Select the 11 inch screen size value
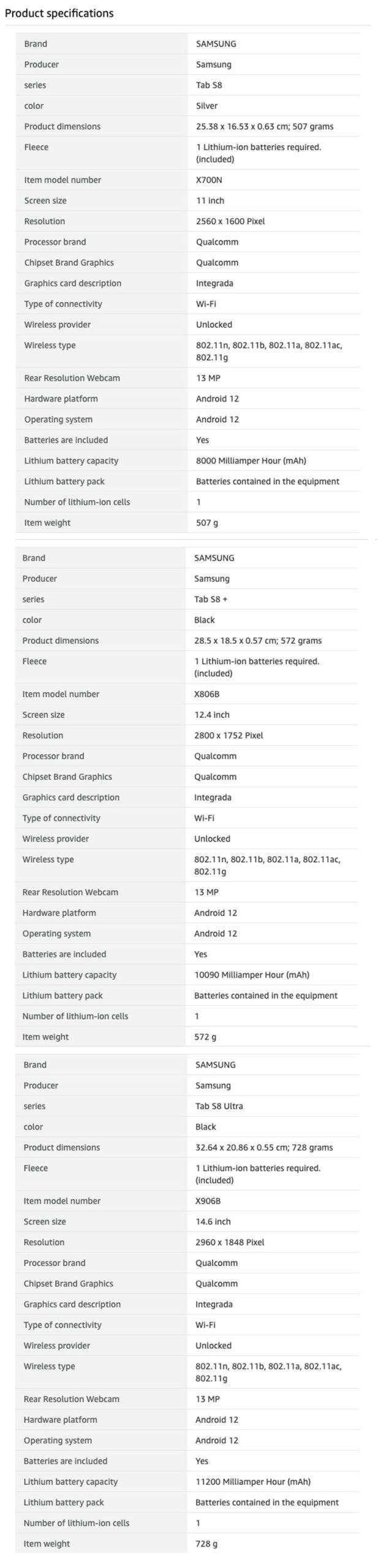Viewport: 378px width, 1568px height. 210,201
